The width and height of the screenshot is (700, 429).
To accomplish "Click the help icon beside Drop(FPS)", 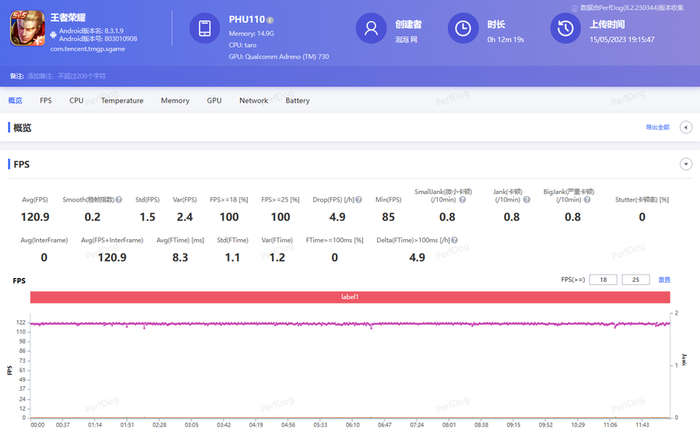I will (357, 200).
